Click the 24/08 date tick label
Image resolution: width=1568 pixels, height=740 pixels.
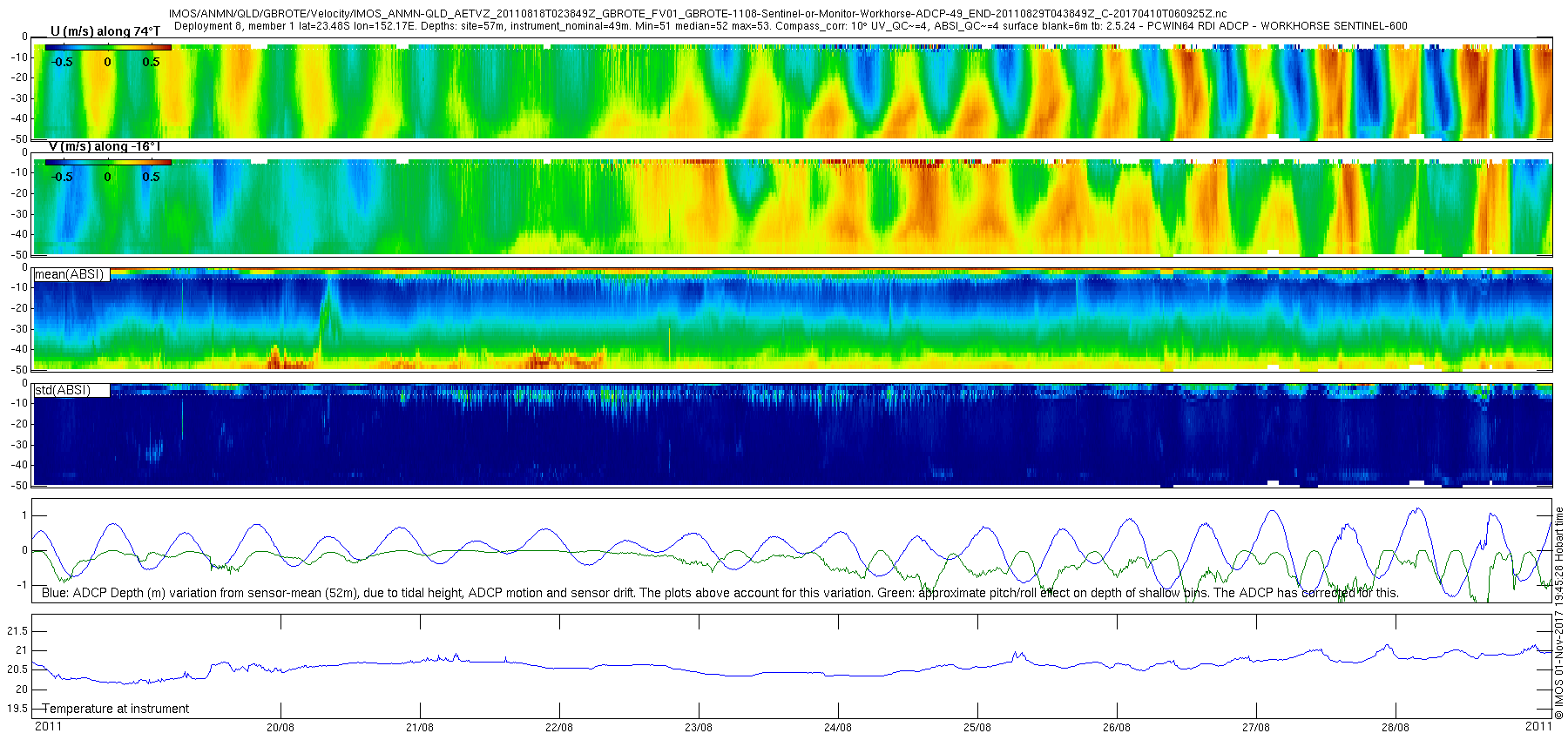[838, 727]
